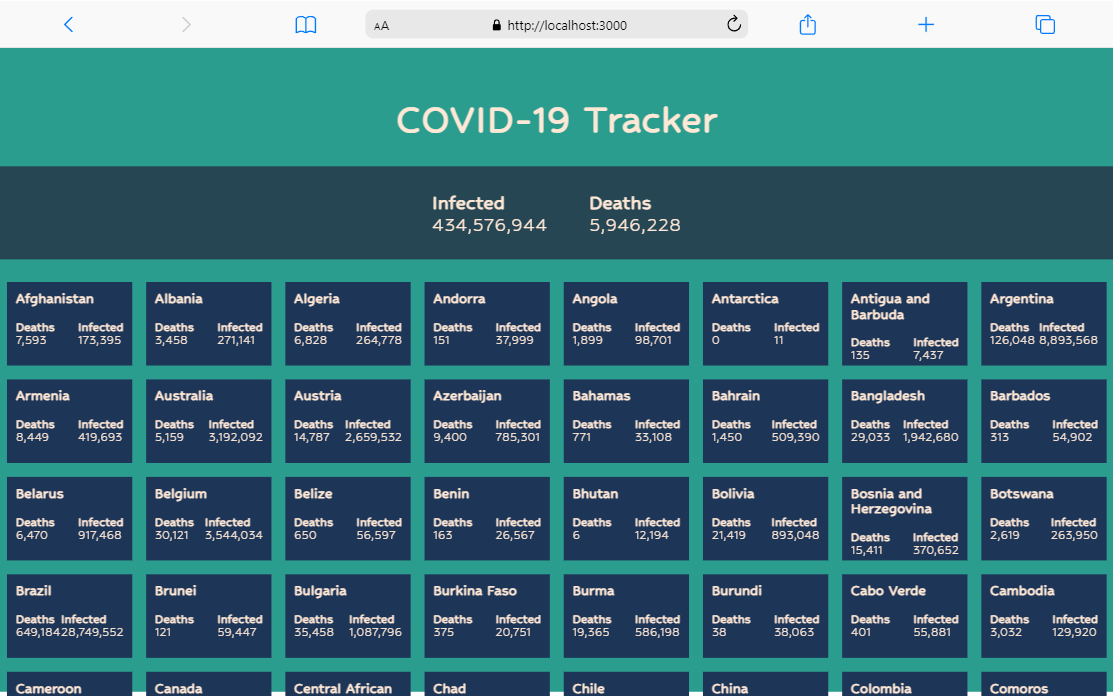Click the Austria card title
Screen dimensions: 1113x696
317,396
